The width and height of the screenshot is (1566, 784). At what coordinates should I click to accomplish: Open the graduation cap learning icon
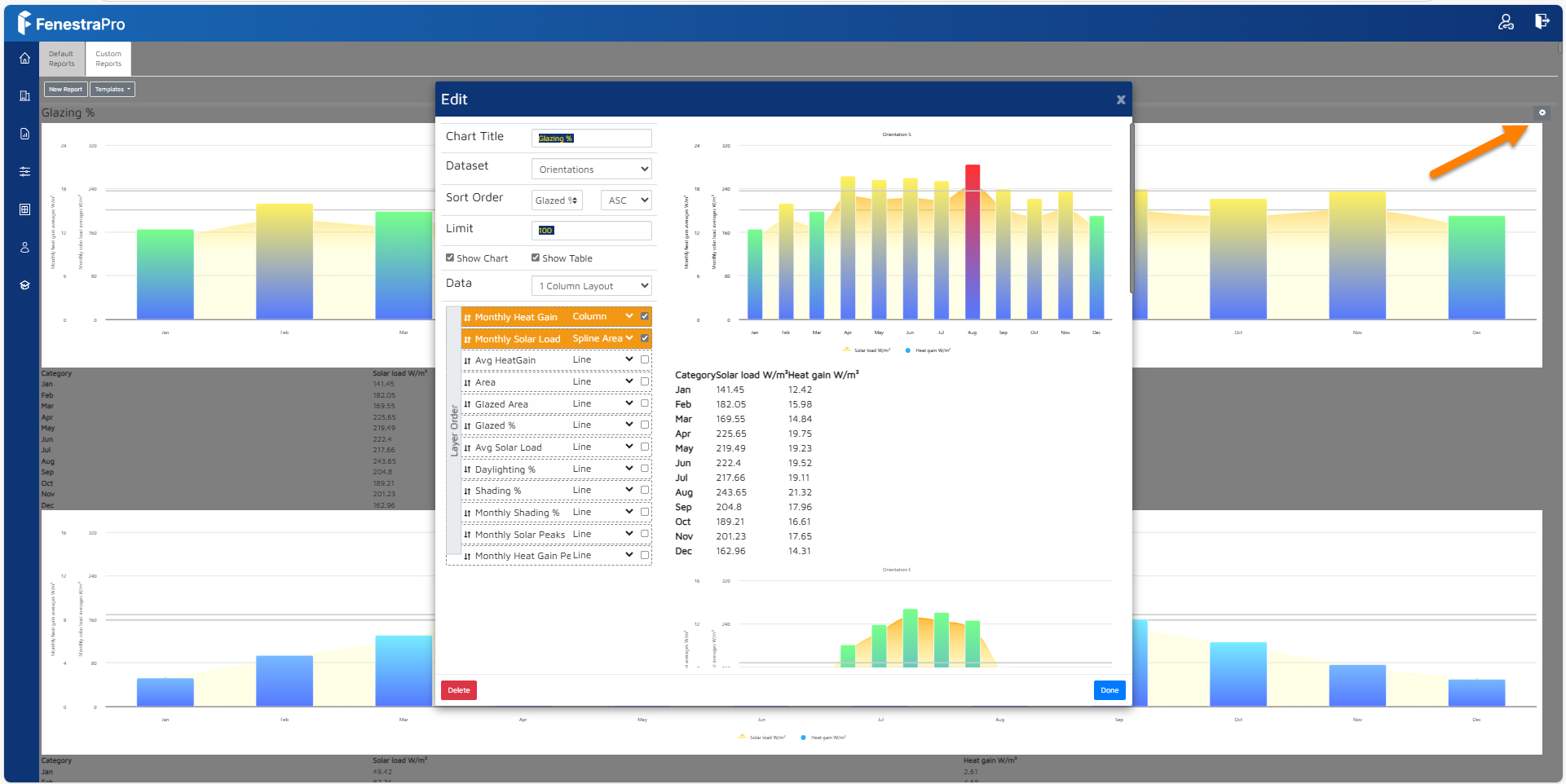pyautogui.click(x=24, y=285)
